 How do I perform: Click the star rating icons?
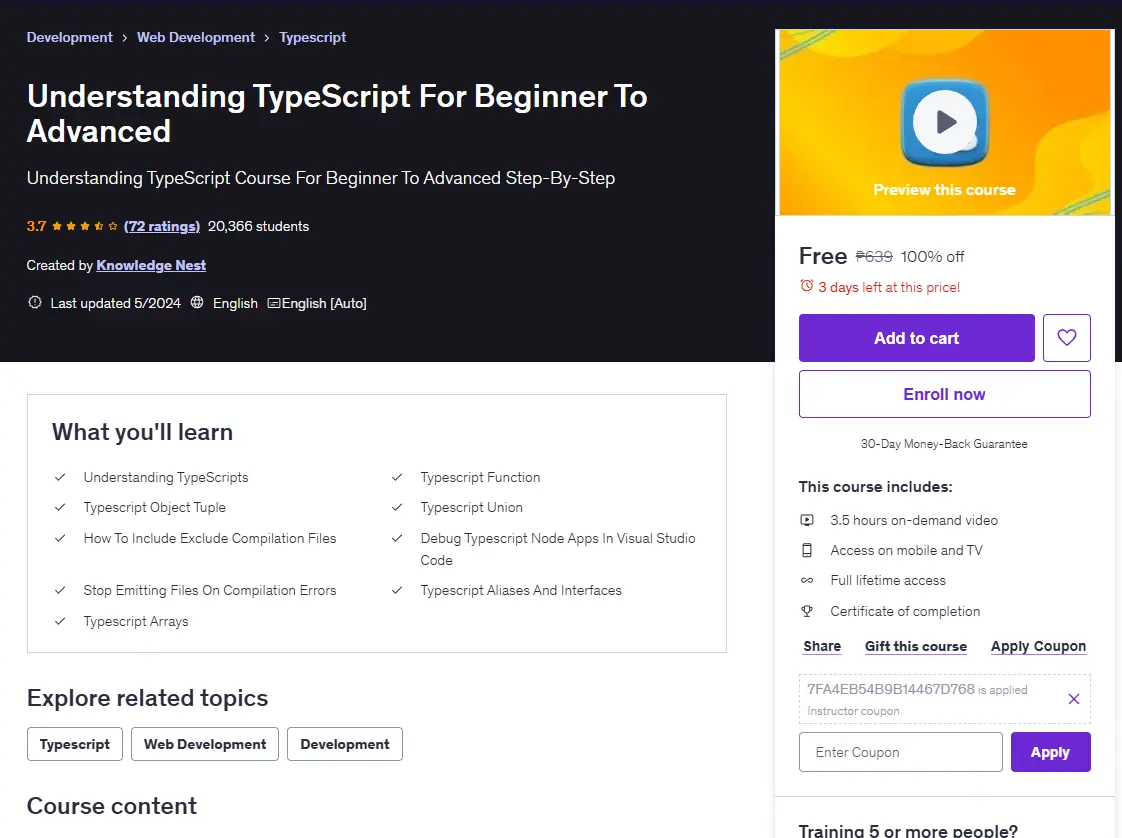84,226
